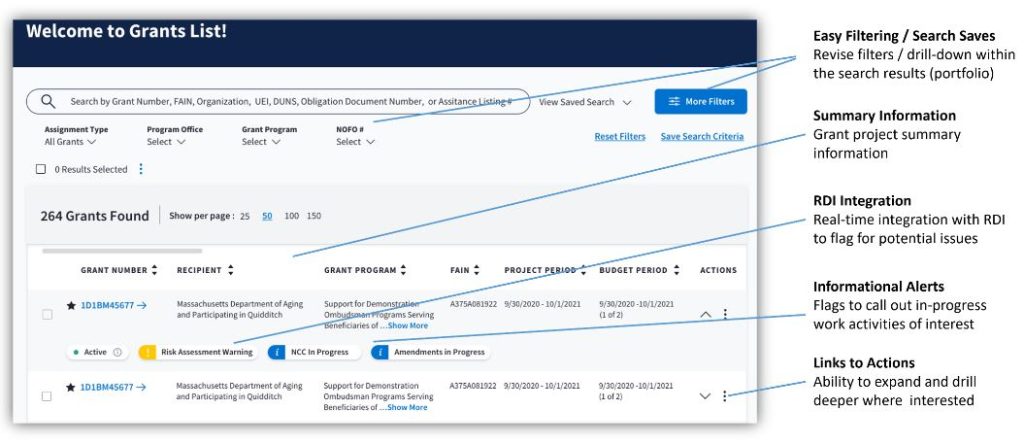Click the Save Search Criteria link
Screen dimensions: 1024x444
click(701, 136)
